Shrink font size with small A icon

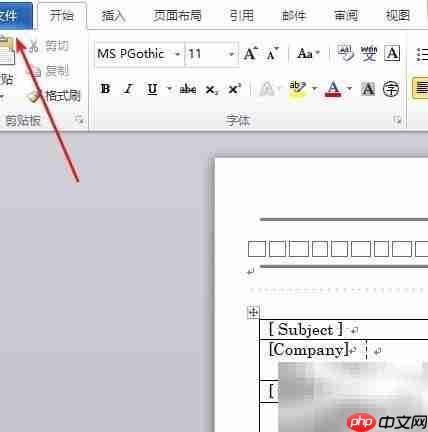click(x=273, y=54)
